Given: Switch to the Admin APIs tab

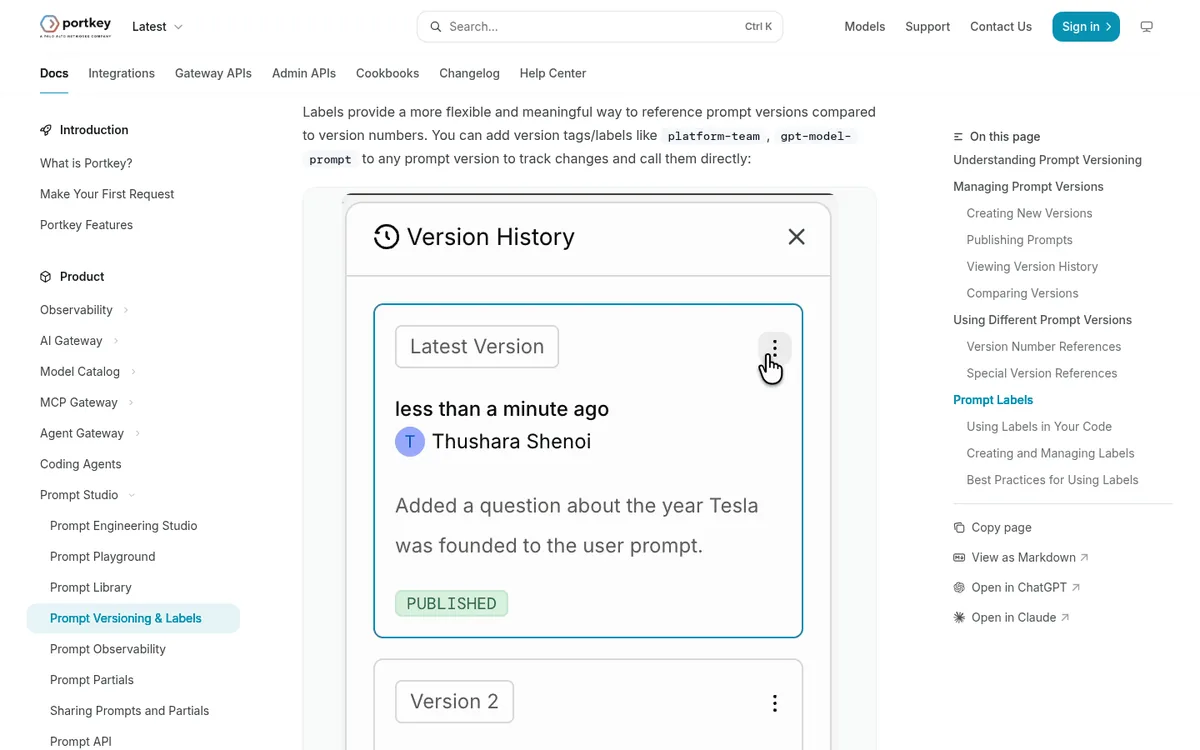Looking at the screenshot, I should [x=304, y=73].
